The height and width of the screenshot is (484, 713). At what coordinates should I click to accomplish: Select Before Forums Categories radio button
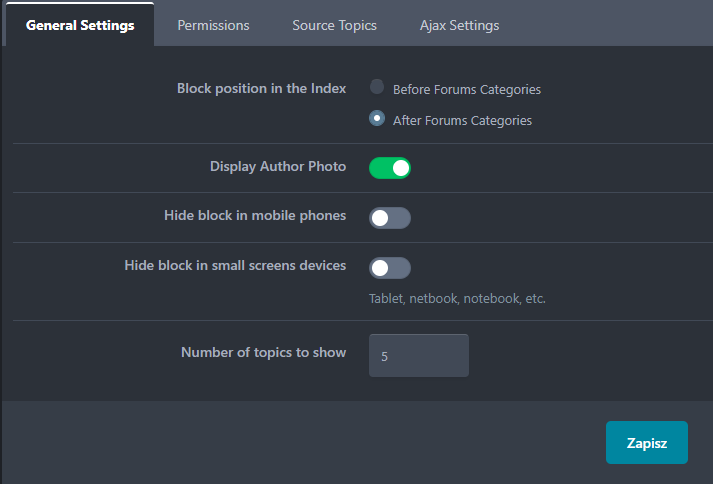click(x=377, y=87)
